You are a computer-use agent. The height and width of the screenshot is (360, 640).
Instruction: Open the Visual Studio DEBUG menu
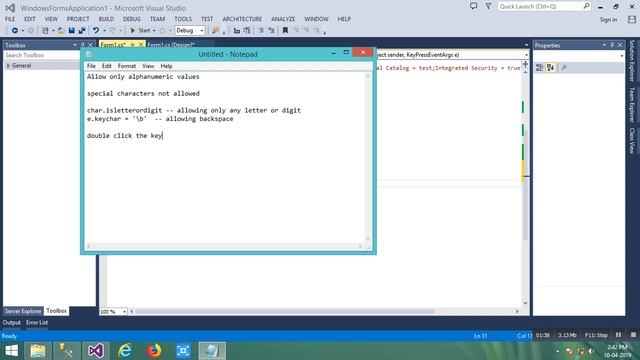(131, 19)
